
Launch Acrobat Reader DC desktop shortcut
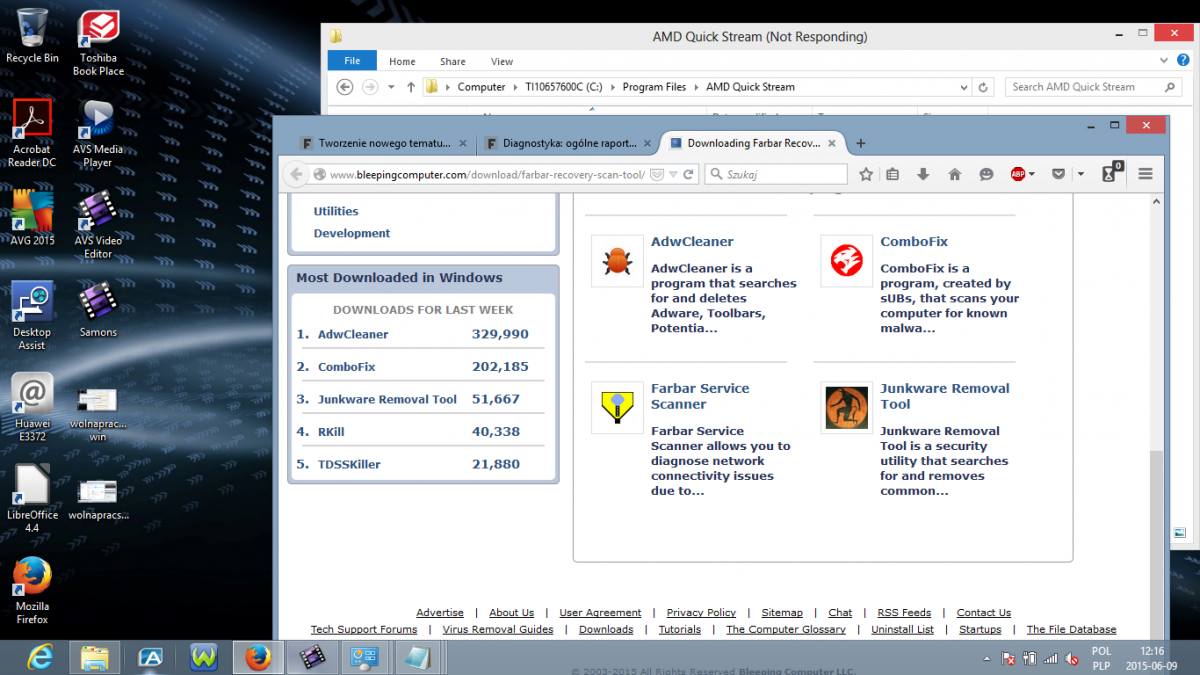(x=32, y=133)
